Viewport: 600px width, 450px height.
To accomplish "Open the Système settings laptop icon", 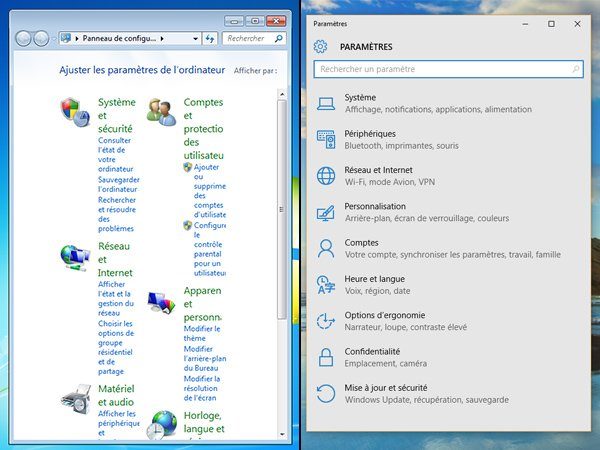I will coord(326,103).
